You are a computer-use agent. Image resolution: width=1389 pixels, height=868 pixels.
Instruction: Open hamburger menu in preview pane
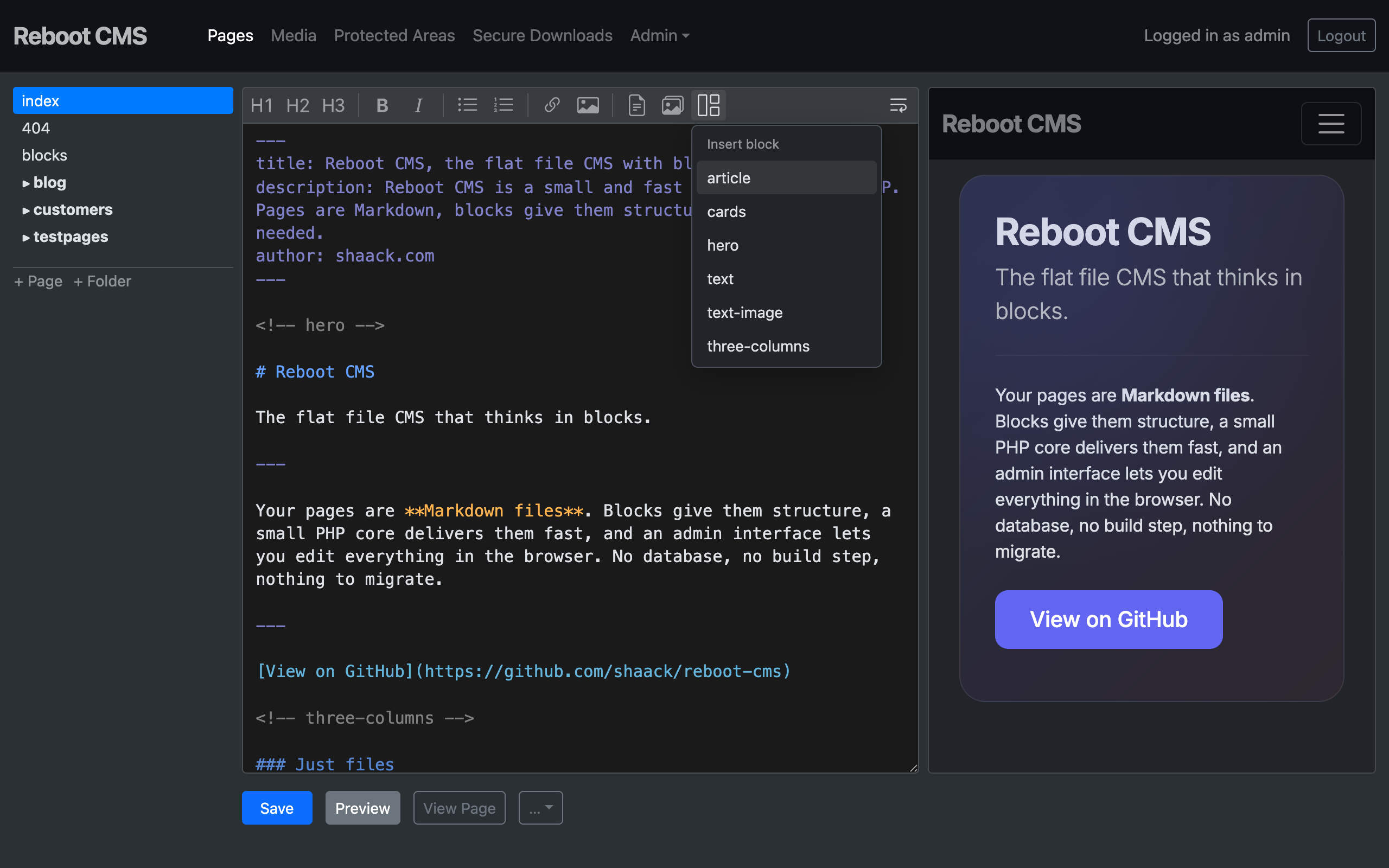(x=1331, y=124)
